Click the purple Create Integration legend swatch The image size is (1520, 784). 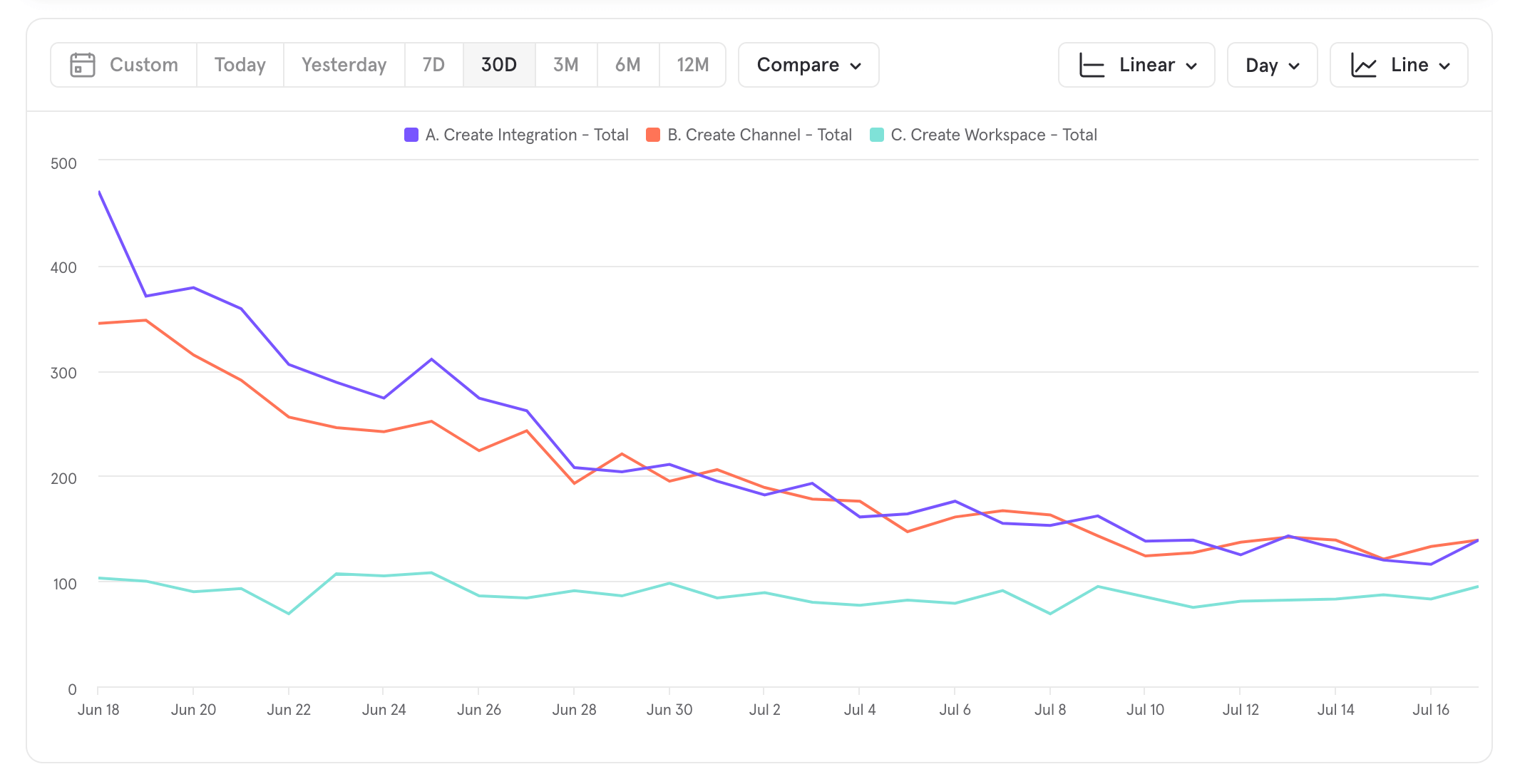pyautogui.click(x=411, y=135)
